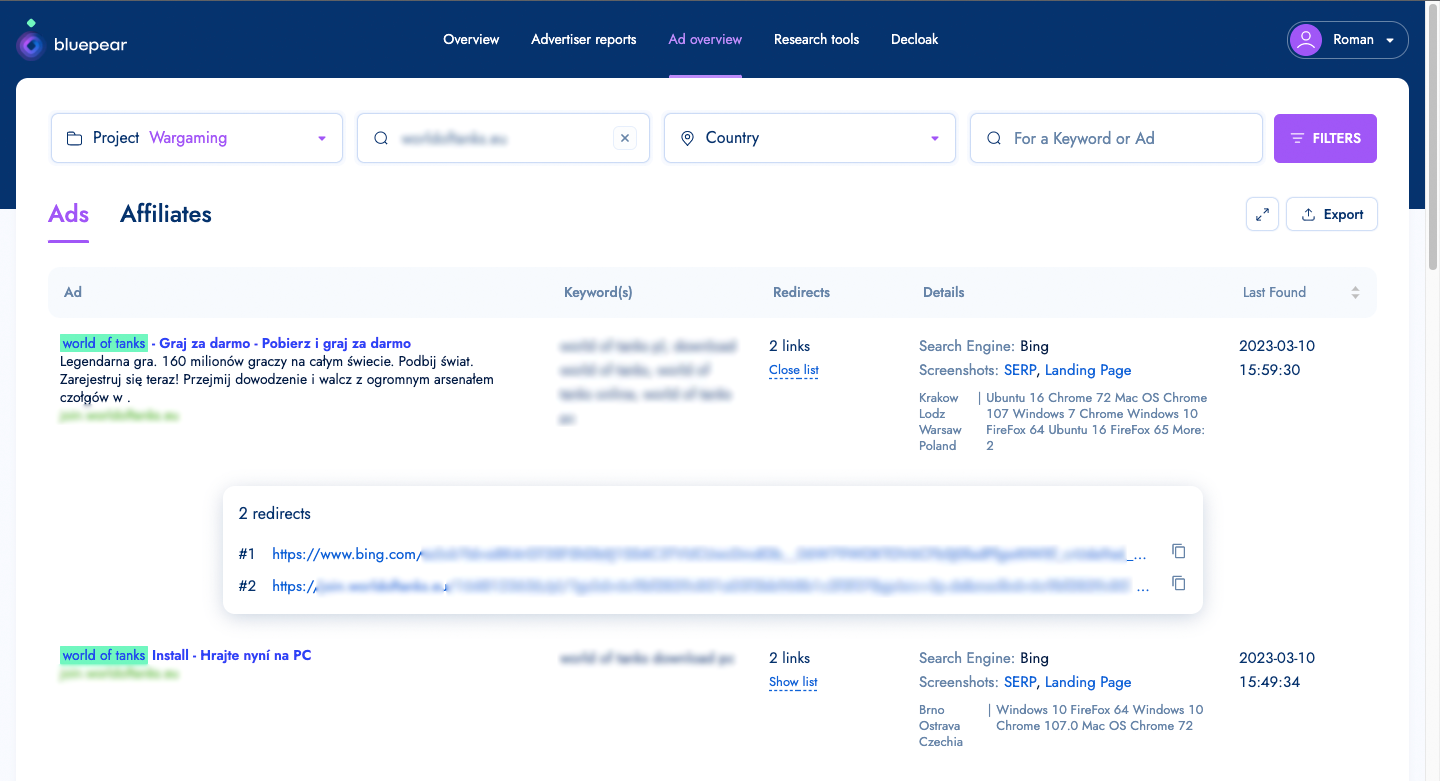1440x781 pixels.
Task: Copy redirect #1 URL with copy icon
Action: [1178, 552]
